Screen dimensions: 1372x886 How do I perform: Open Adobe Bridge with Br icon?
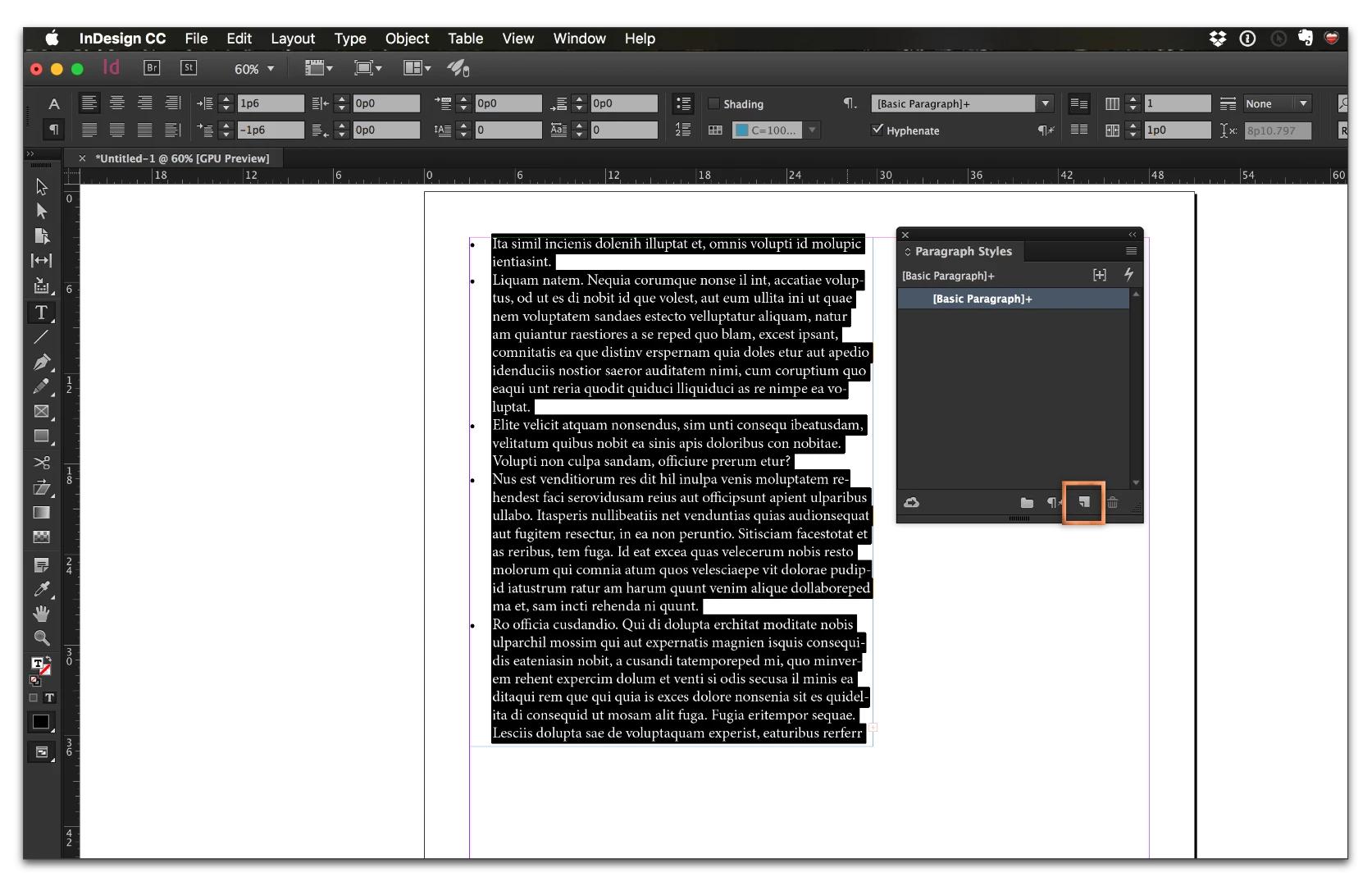[x=152, y=68]
